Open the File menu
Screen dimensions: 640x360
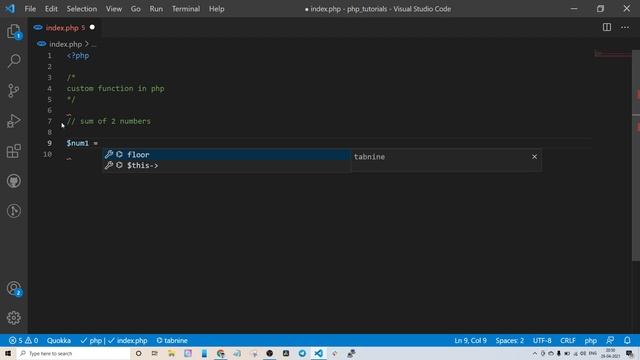point(30,9)
